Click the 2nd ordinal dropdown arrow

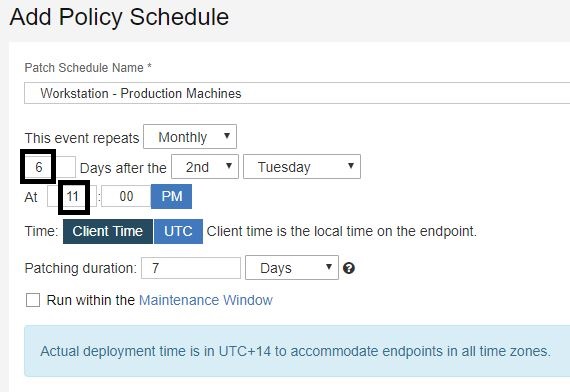pos(229,166)
